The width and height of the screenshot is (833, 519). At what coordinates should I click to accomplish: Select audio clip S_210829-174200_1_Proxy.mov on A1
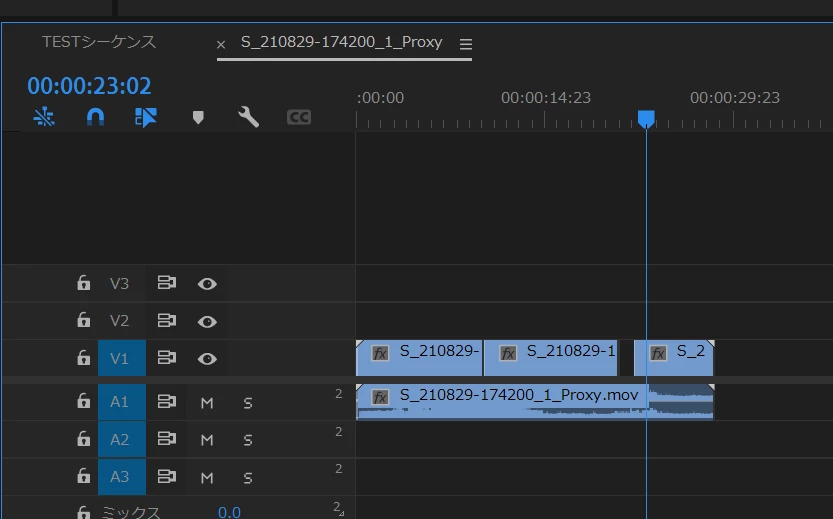(535, 402)
